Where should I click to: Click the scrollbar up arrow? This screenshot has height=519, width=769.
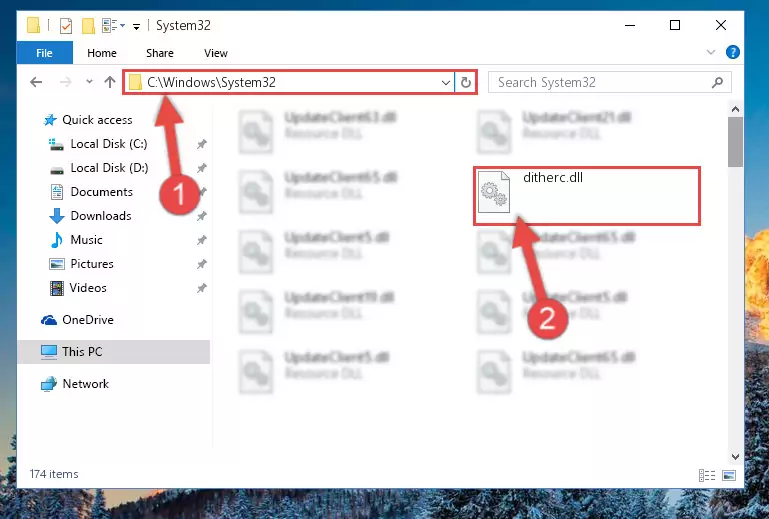pos(735,109)
